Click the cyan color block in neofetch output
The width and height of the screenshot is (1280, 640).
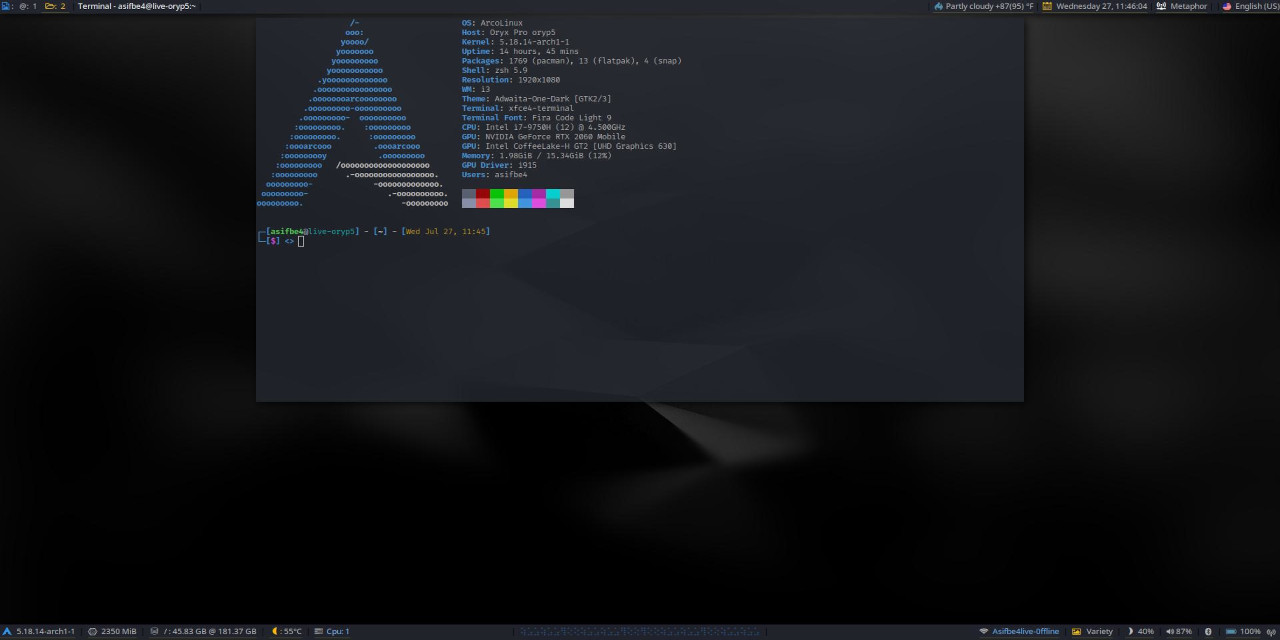[553, 194]
